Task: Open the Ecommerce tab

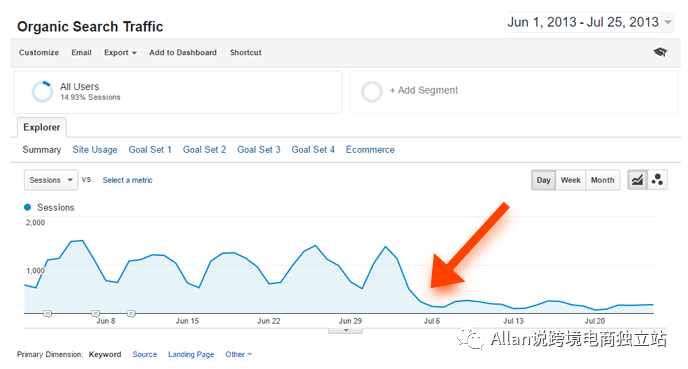Action: 370,150
